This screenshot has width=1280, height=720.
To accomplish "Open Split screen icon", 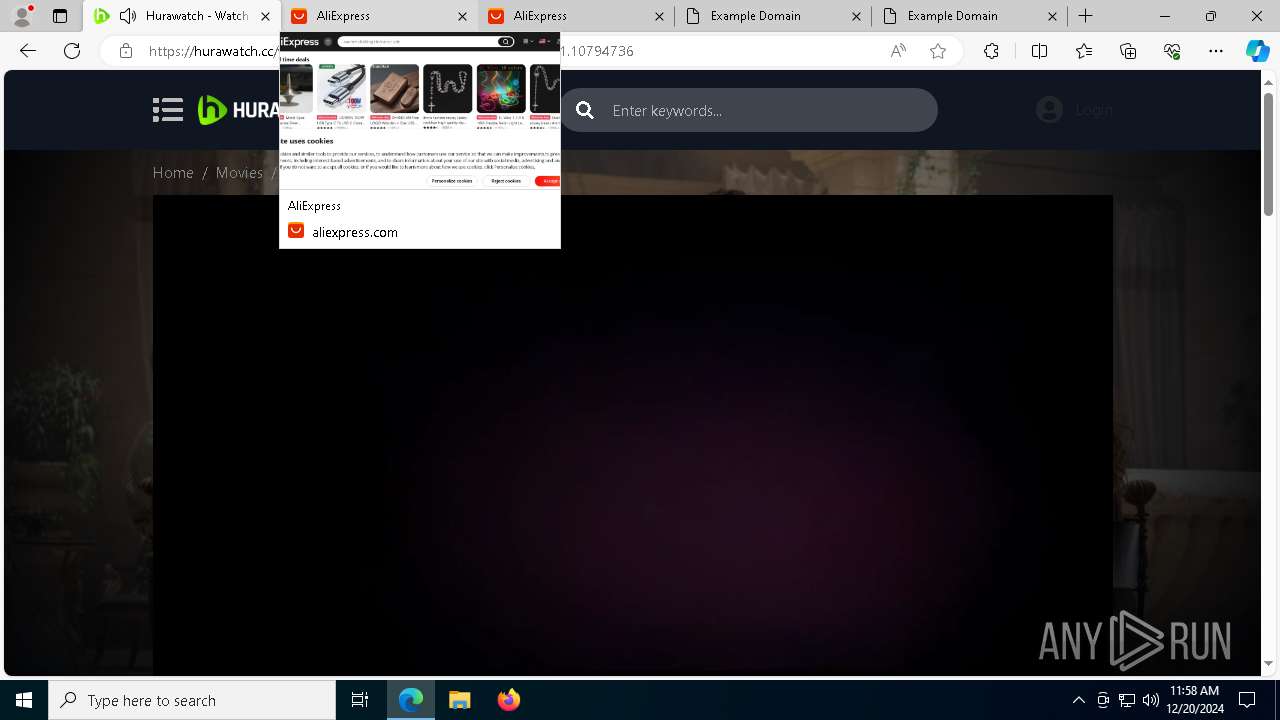I will tap(1039, 51).
